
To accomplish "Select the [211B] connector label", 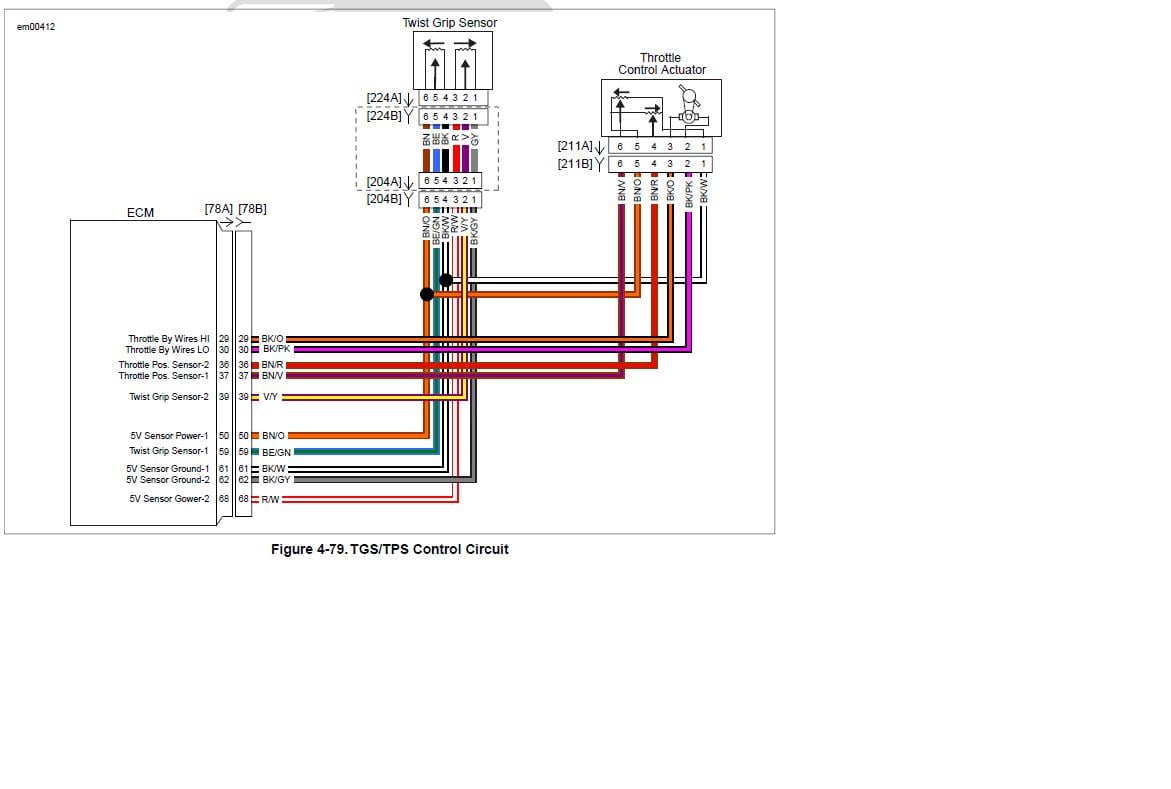I will (x=575, y=164).
